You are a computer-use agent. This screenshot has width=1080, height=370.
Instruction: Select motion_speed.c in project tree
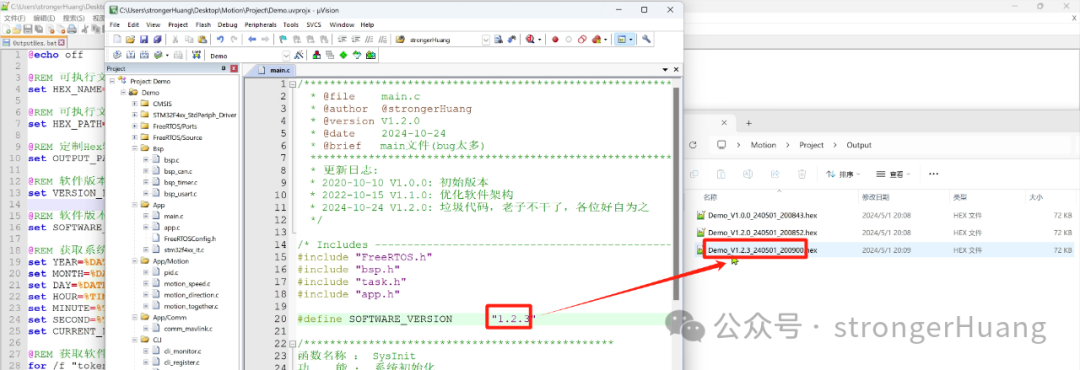[x=187, y=283]
